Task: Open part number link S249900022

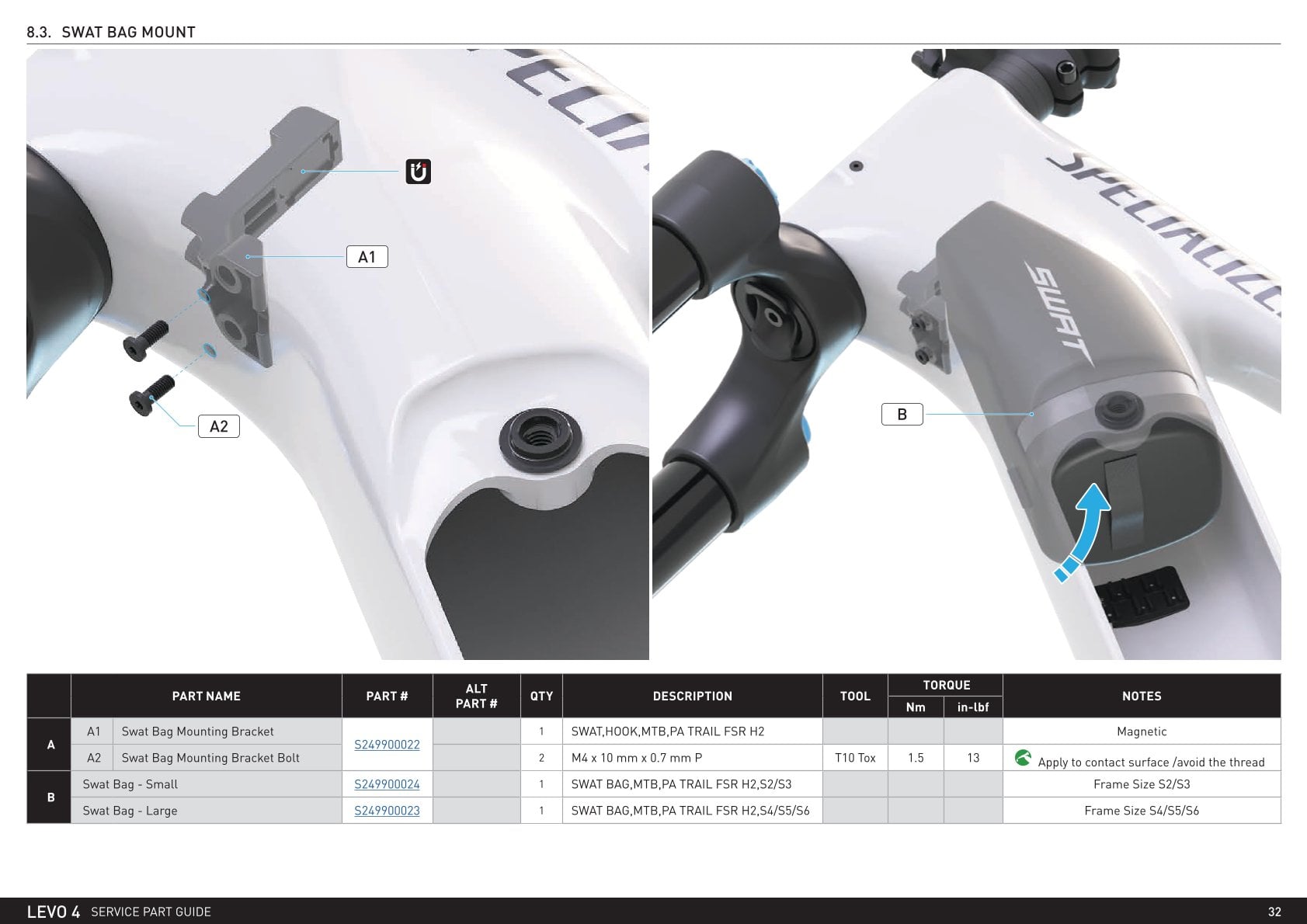Action: tap(387, 745)
